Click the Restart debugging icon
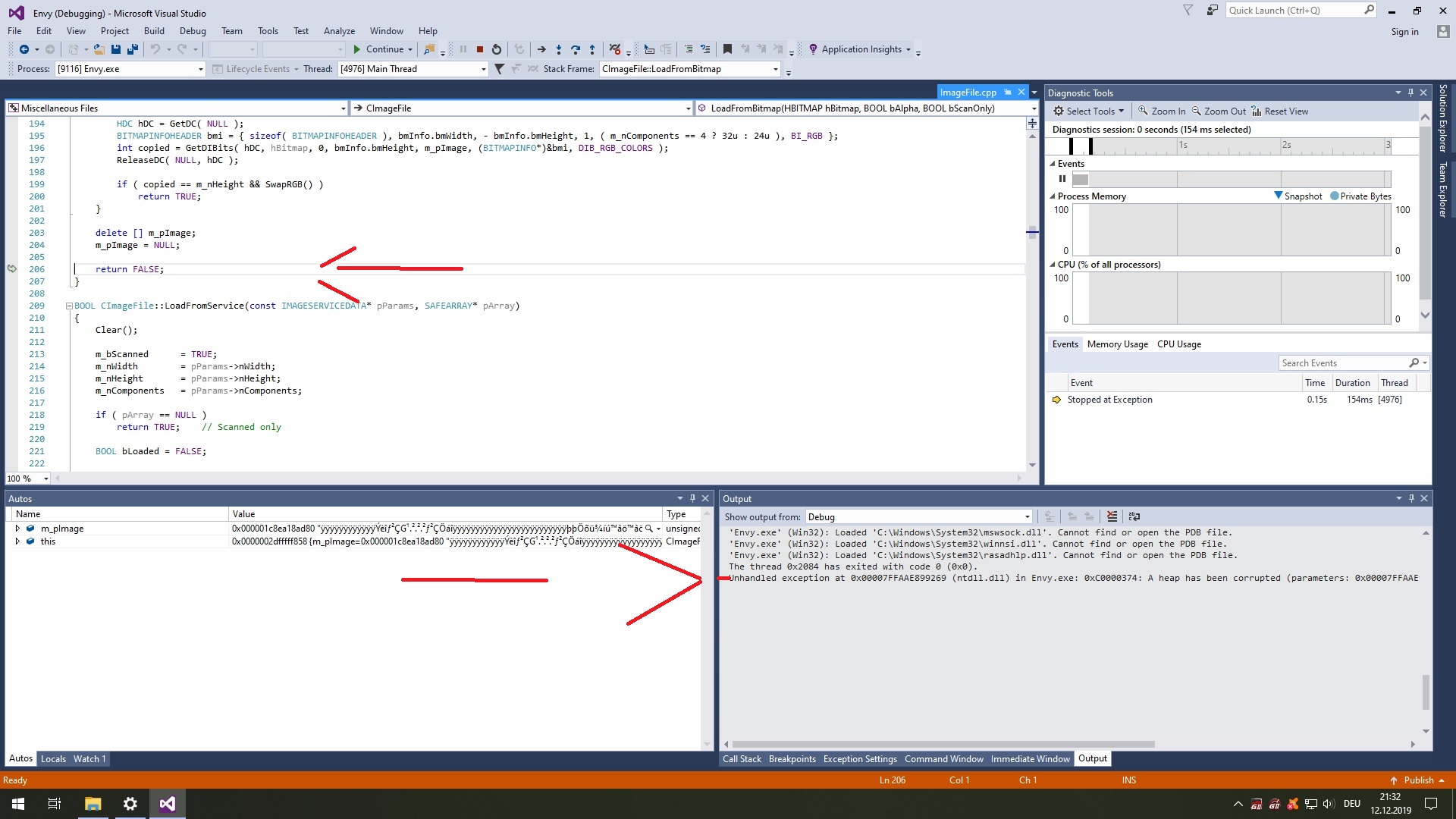The image size is (1456, 819). (497, 49)
